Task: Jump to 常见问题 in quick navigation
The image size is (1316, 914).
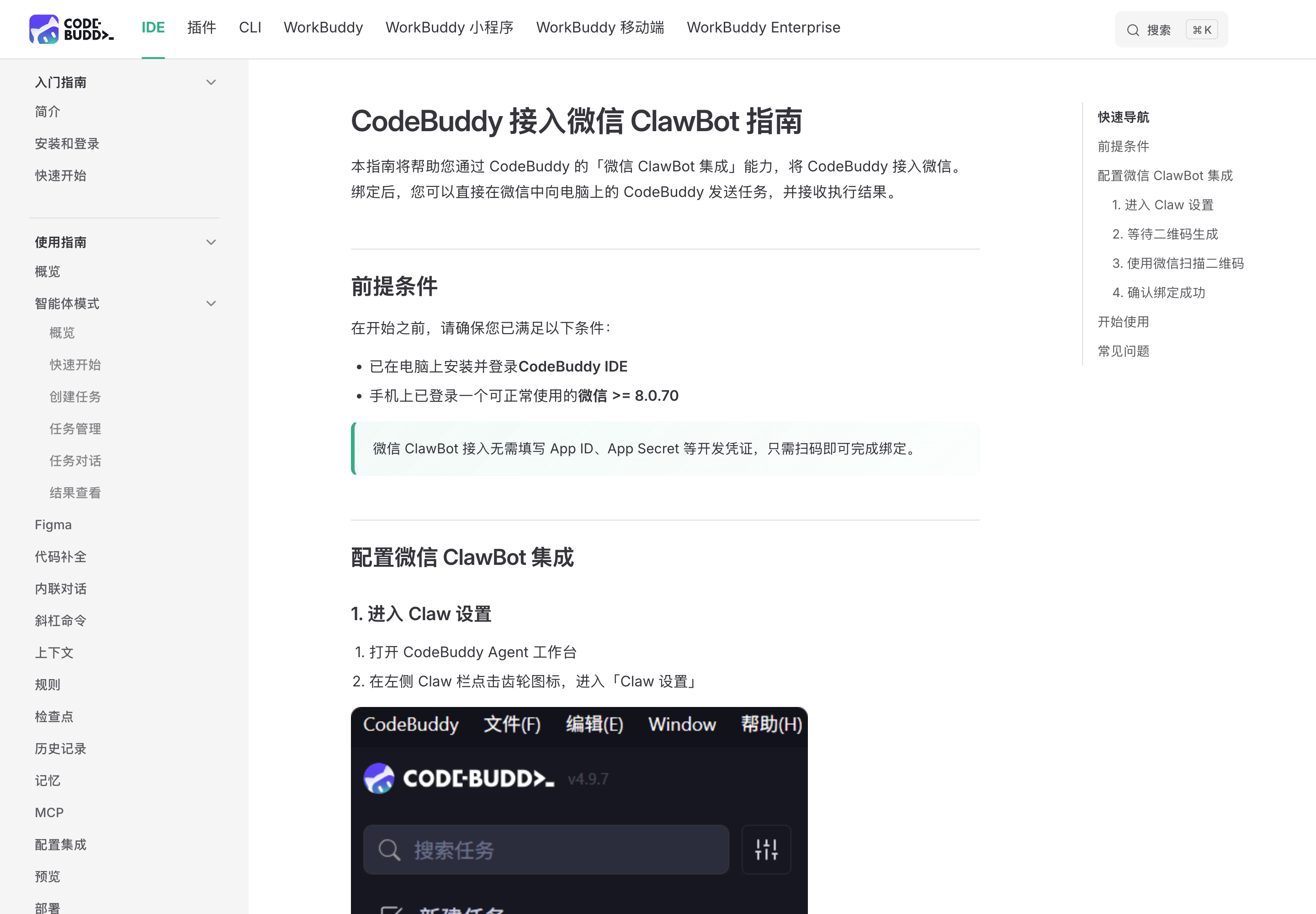Action: pos(1123,351)
